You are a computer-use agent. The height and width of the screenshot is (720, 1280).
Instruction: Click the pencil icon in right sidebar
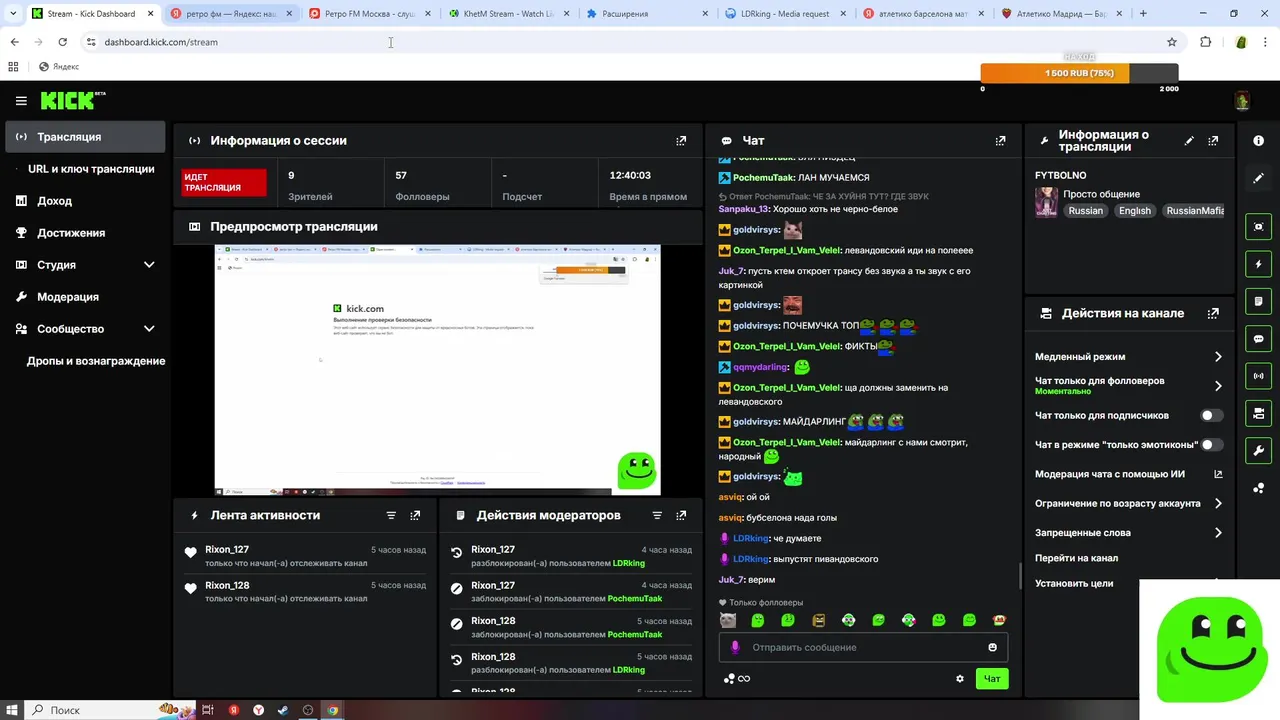tap(1258, 178)
